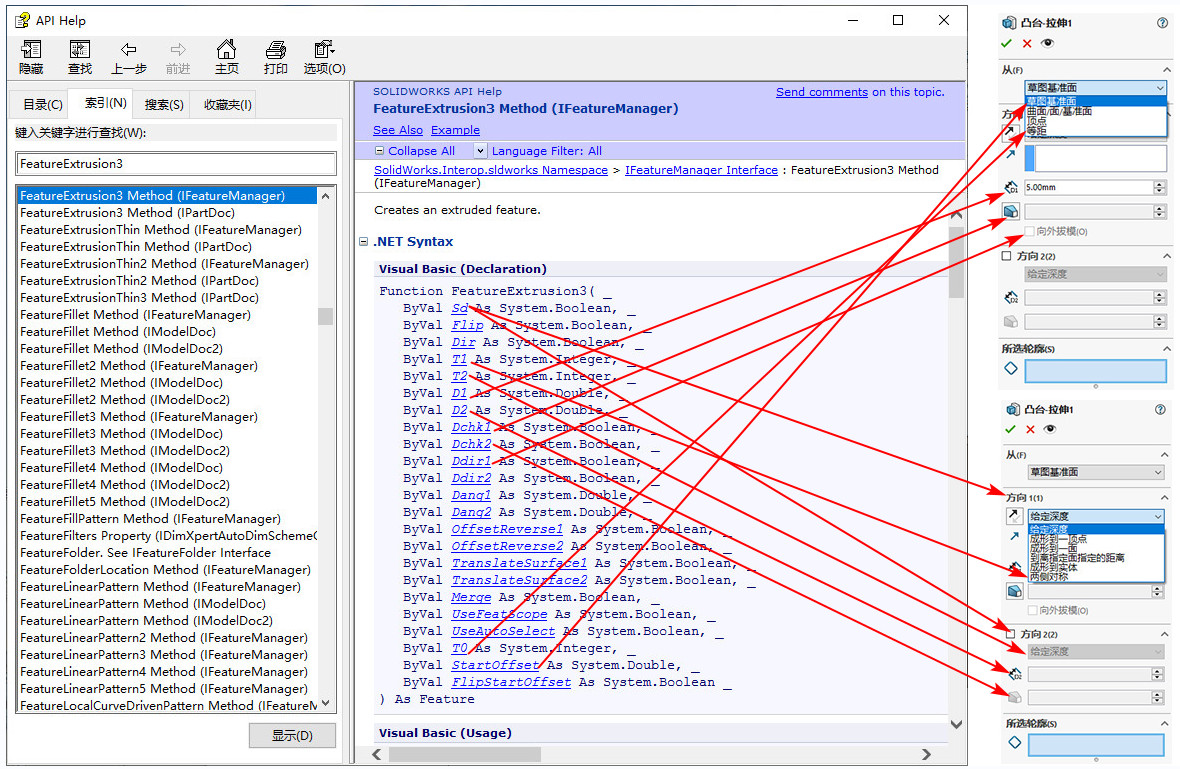Click the D2 depth icon in lower panel

pyautogui.click(x=1014, y=673)
